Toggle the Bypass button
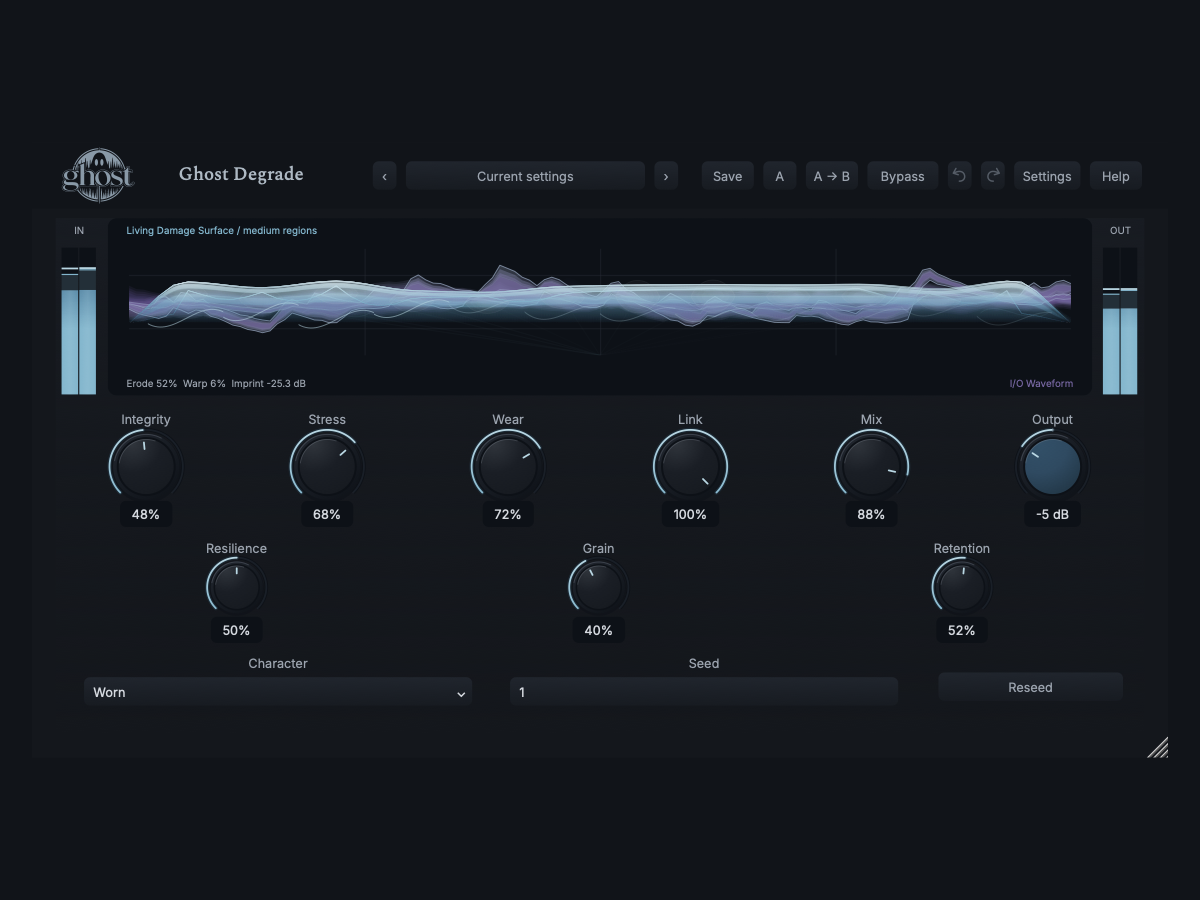Screen dimensions: 1200x900 [902, 176]
